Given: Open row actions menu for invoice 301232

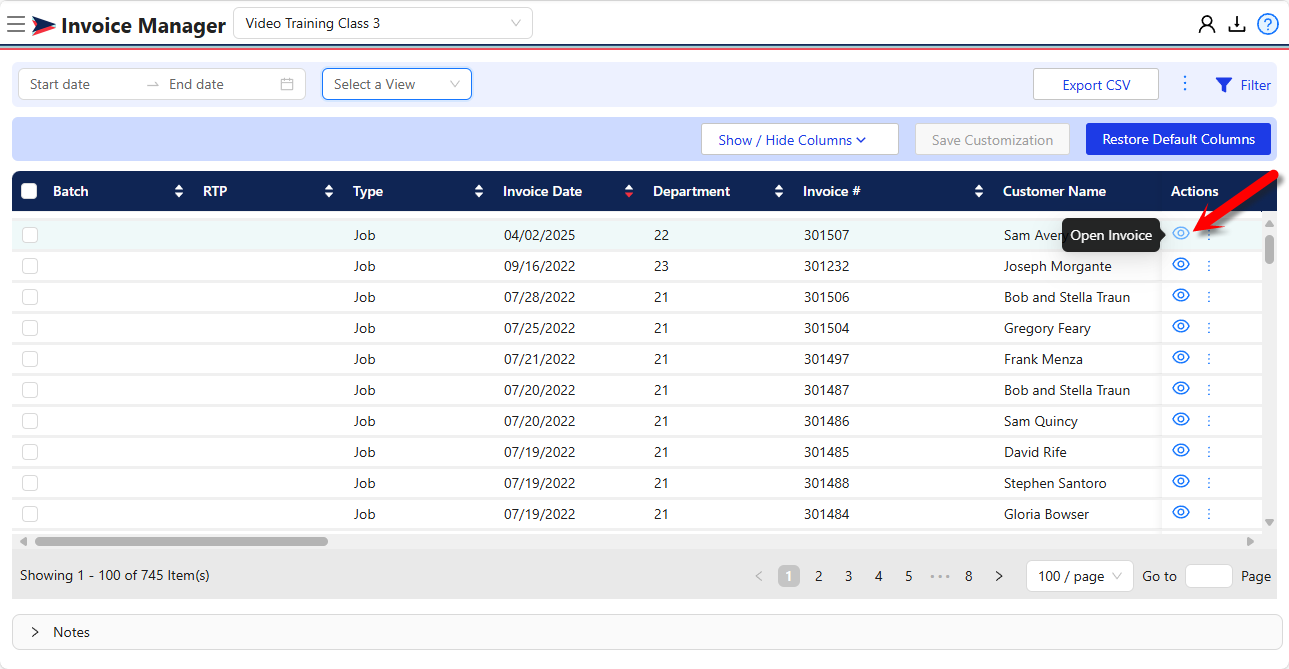Looking at the screenshot, I should click(1209, 266).
